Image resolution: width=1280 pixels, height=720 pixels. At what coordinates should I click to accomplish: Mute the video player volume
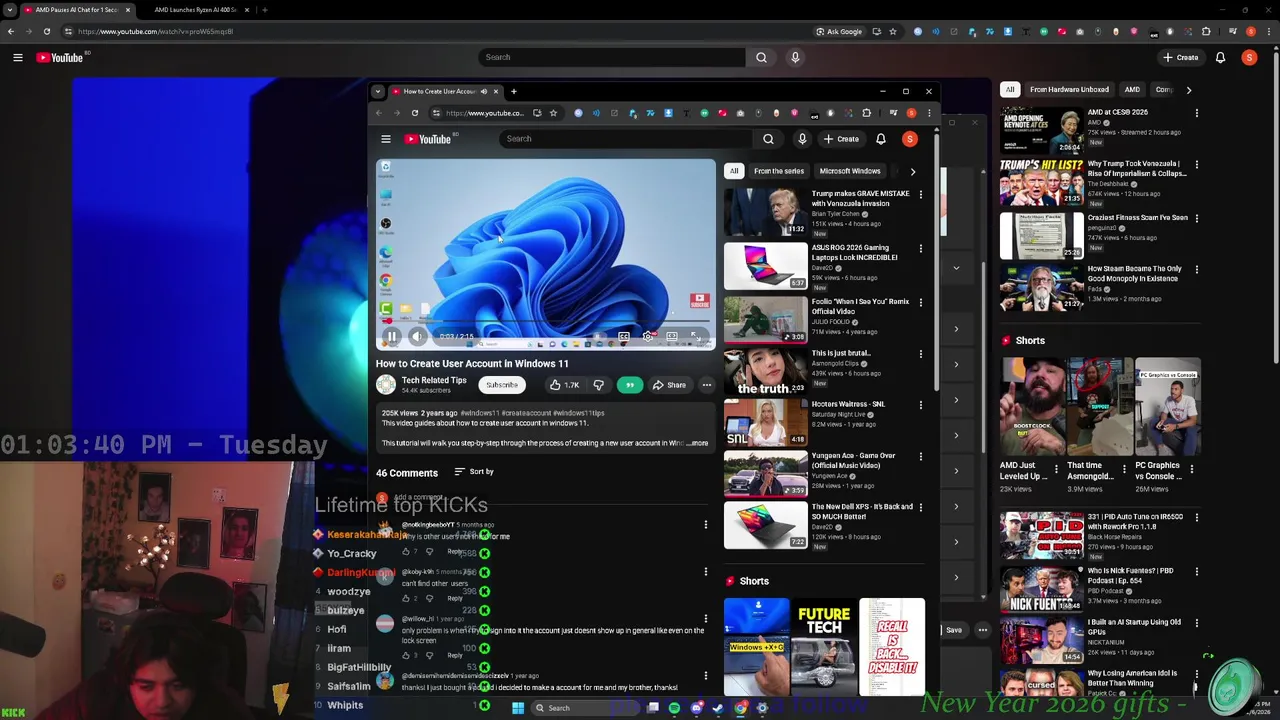point(417,337)
